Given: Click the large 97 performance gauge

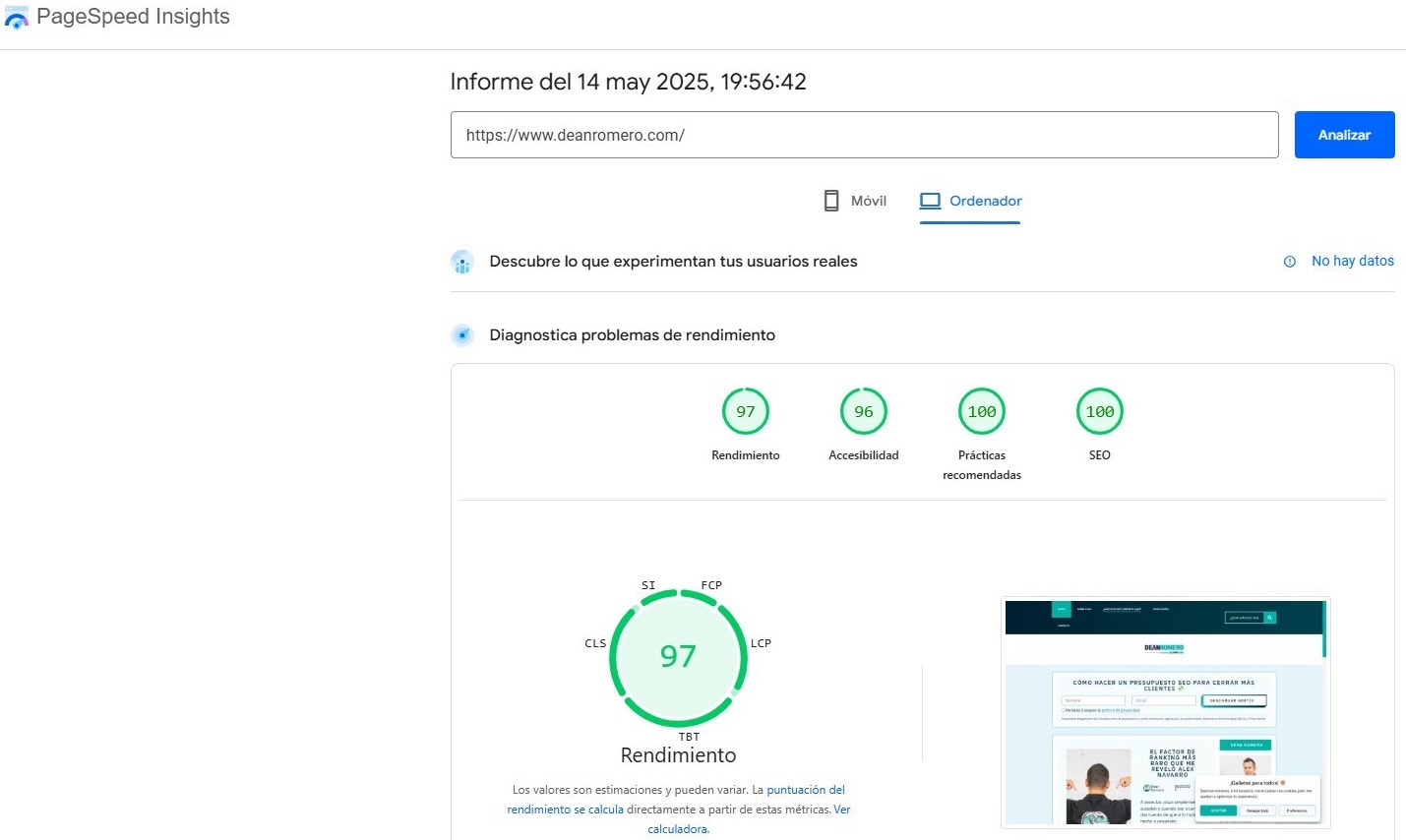Looking at the screenshot, I should click(x=678, y=656).
